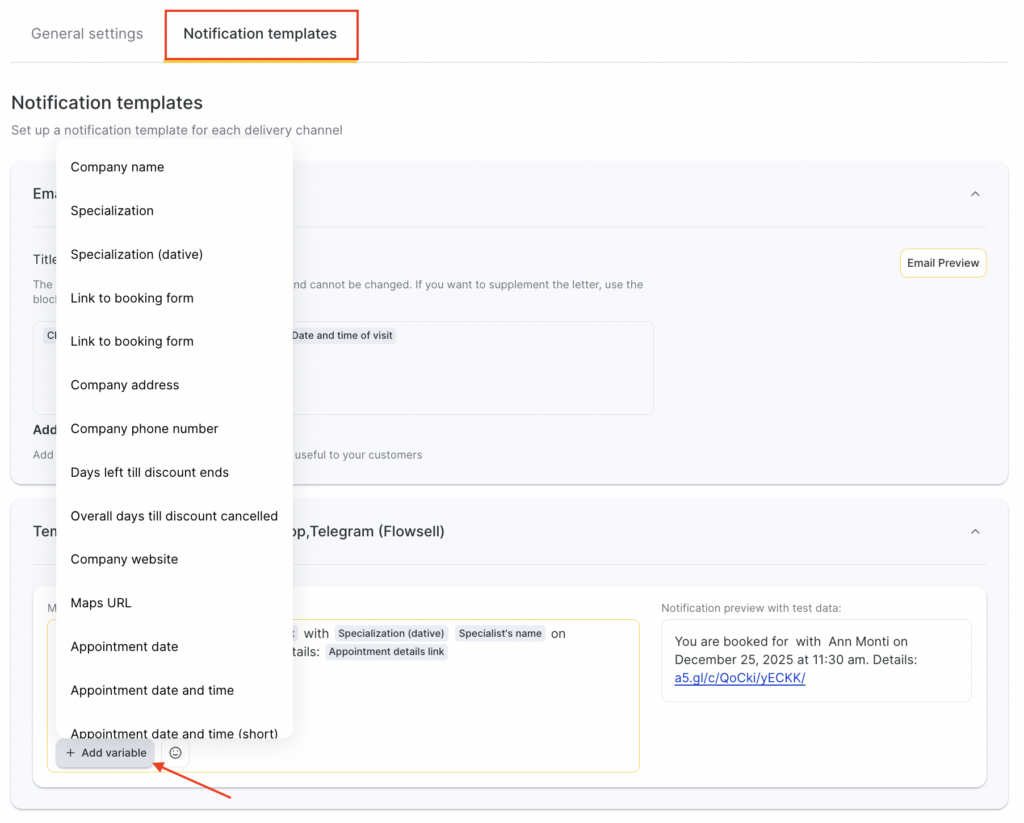This screenshot has height=823, width=1024.
Task: Click the Date and time of visit tag
Action: (x=342, y=336)
